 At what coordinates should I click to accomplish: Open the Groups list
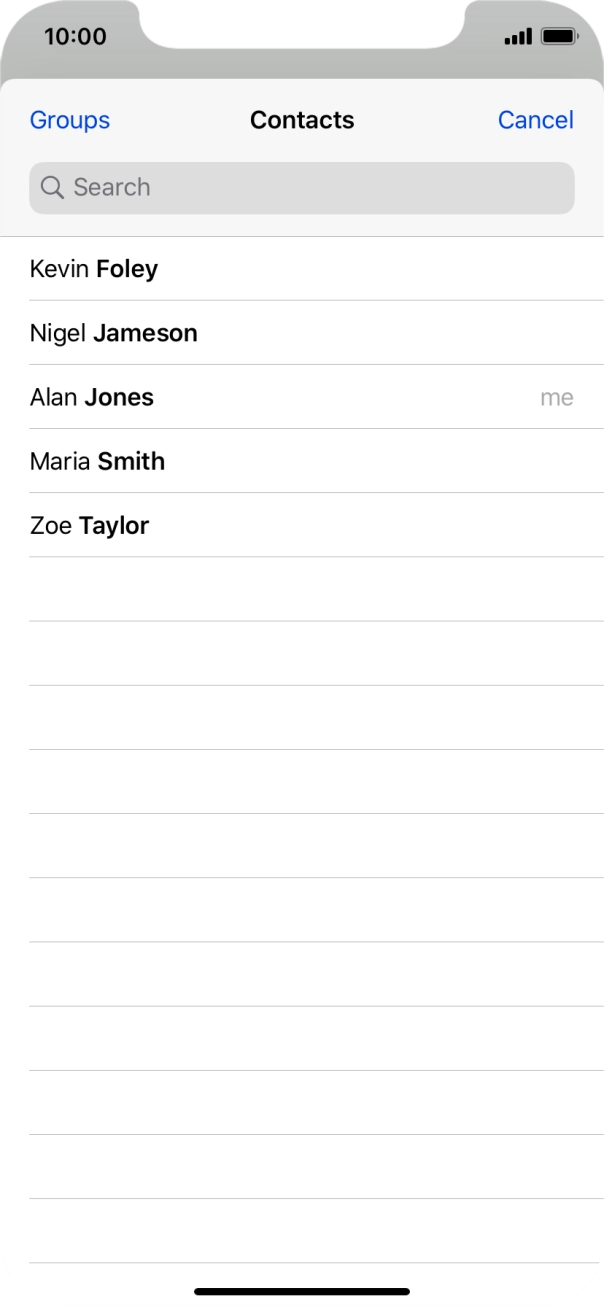70,120
